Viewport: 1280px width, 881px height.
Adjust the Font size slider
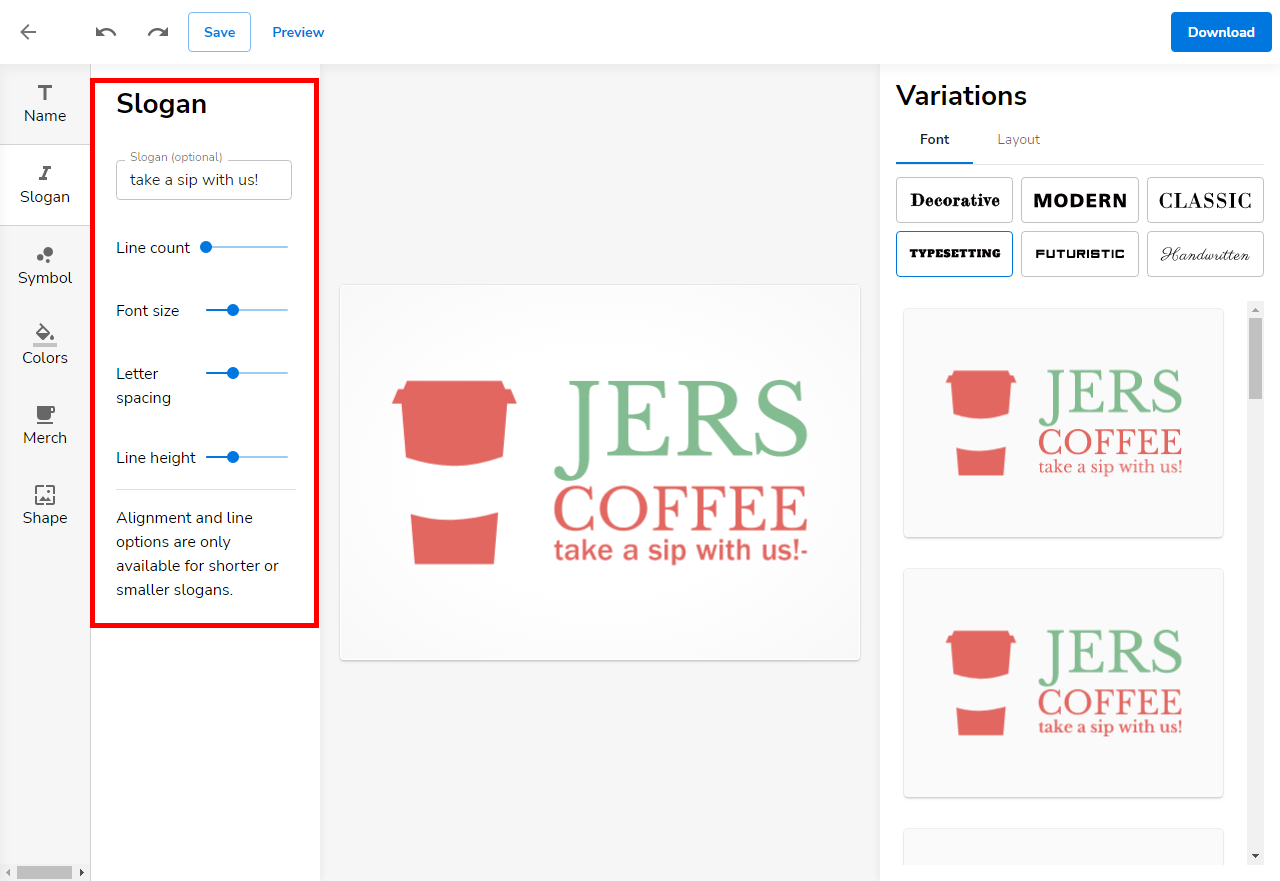247,310
